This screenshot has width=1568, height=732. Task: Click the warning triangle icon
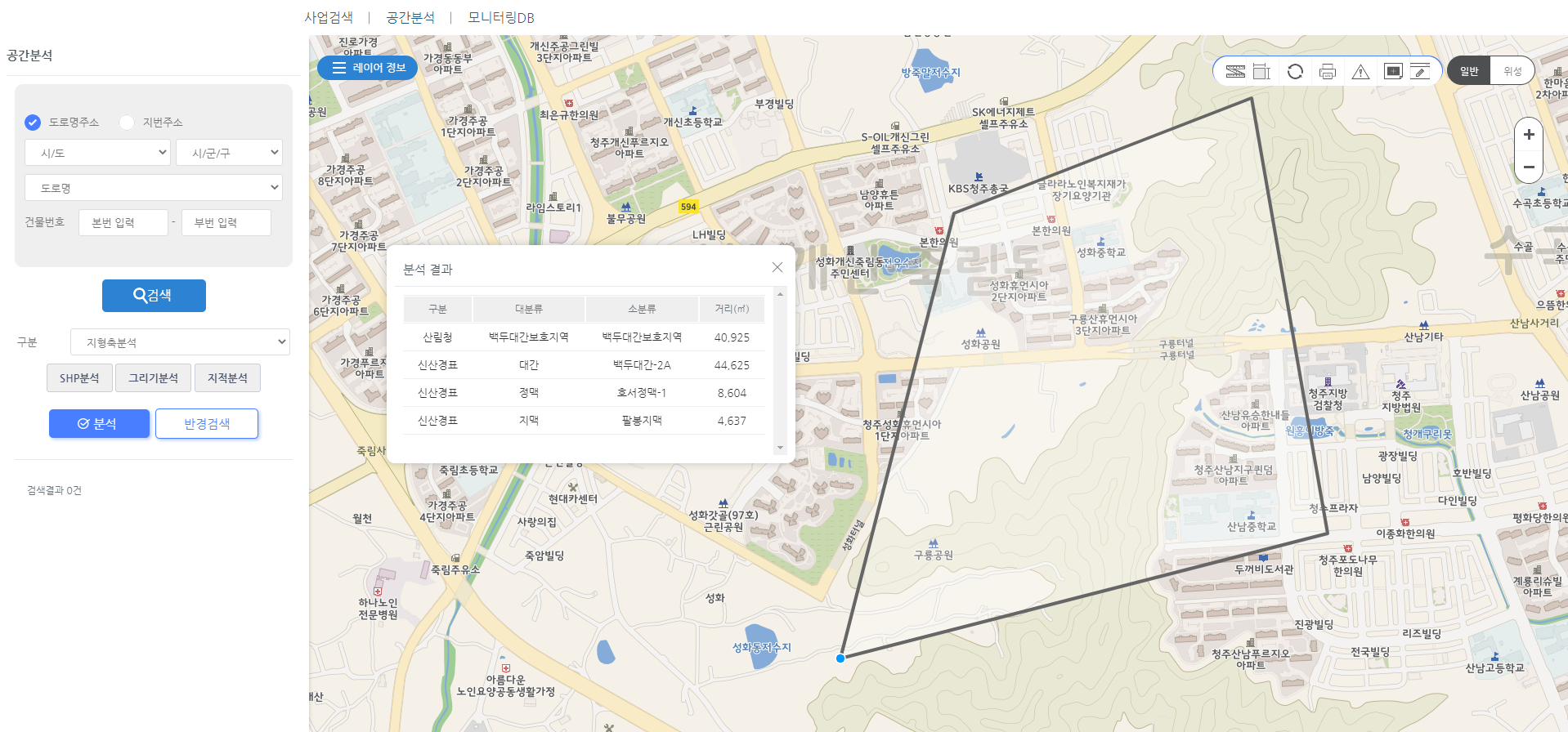tap(1360, 72)
